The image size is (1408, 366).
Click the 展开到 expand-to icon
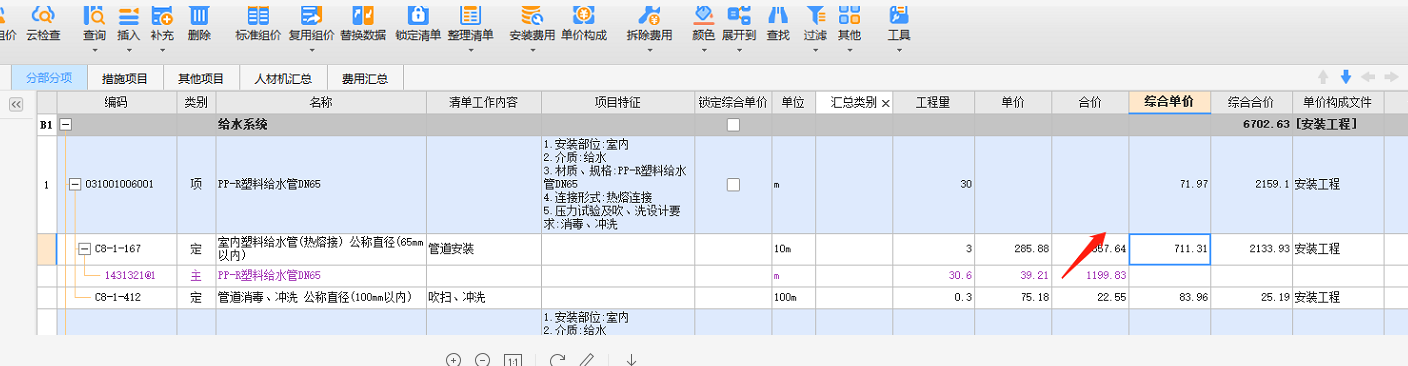pos(739,15)
